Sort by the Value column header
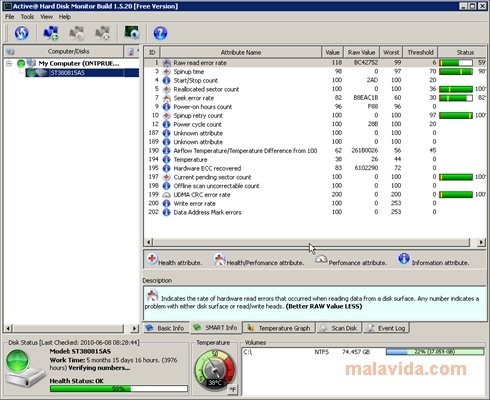The image size is (490, 400). click(x=332, y=52)
